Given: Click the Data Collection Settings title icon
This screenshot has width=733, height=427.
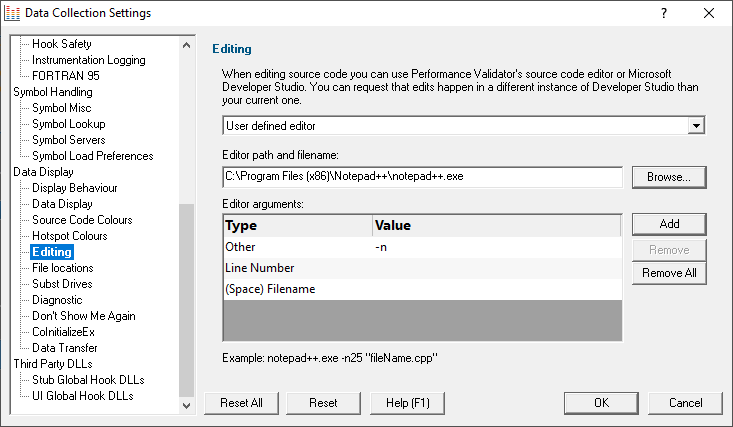Looking at the screenshot, I should [x=12, y=13].
